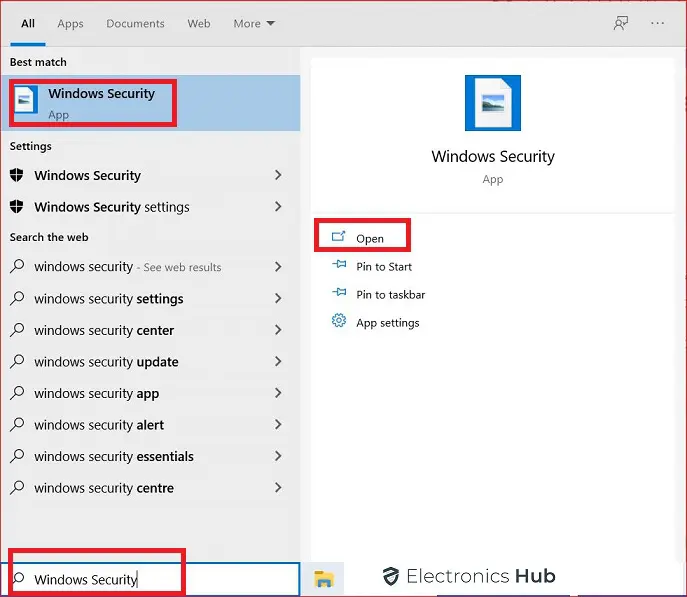Expand arrow for 'windows security essentials'

[278, 456]
